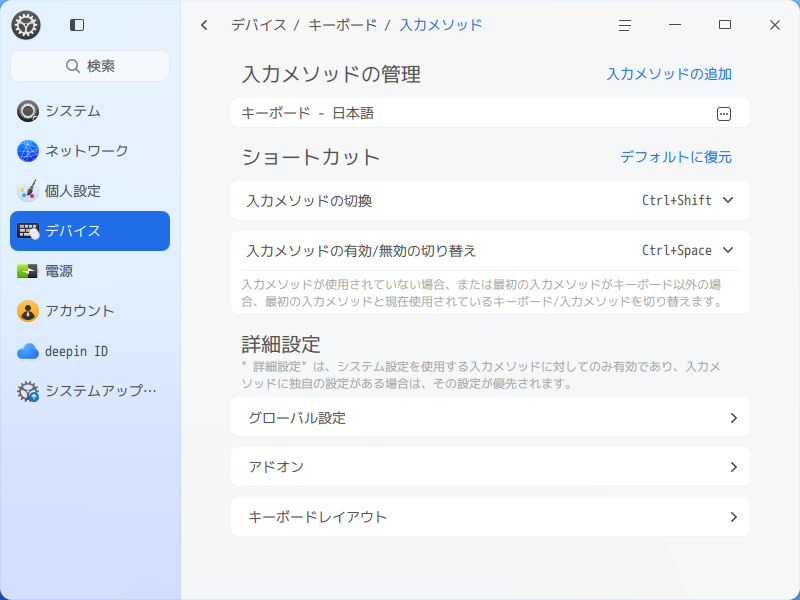Click the ネットワーク globe icon
This screenshot has height=600, width=800.
(28, 151)
